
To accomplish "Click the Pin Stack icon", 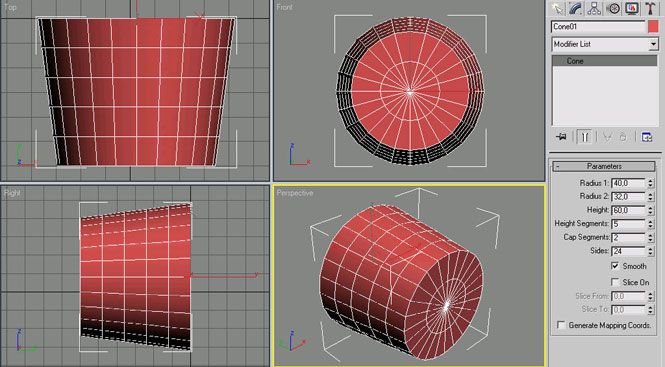I will pyautogui.click(x=561, y=137).
